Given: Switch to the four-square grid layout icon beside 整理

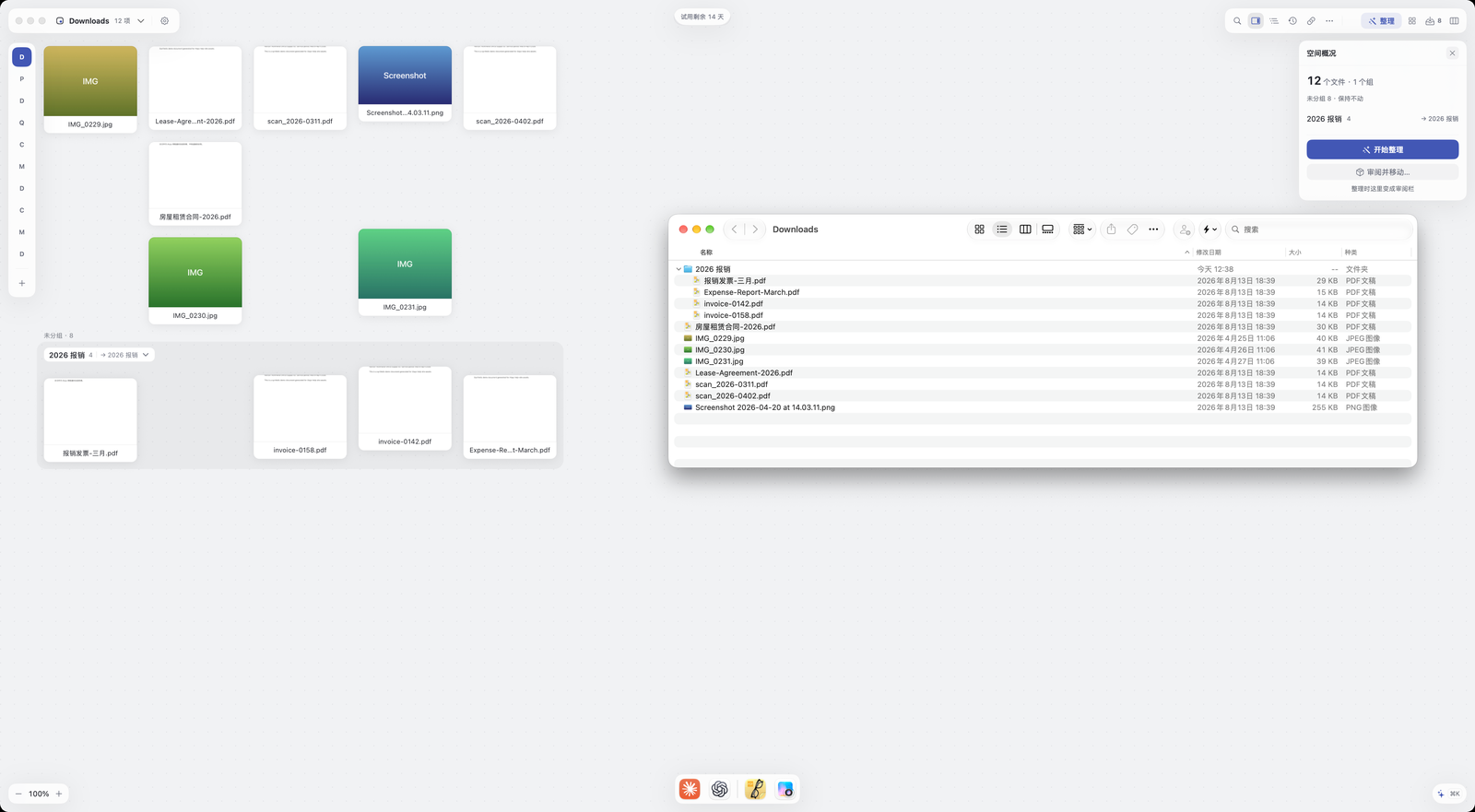Looking at the screenshot, I should [1412, 21].
